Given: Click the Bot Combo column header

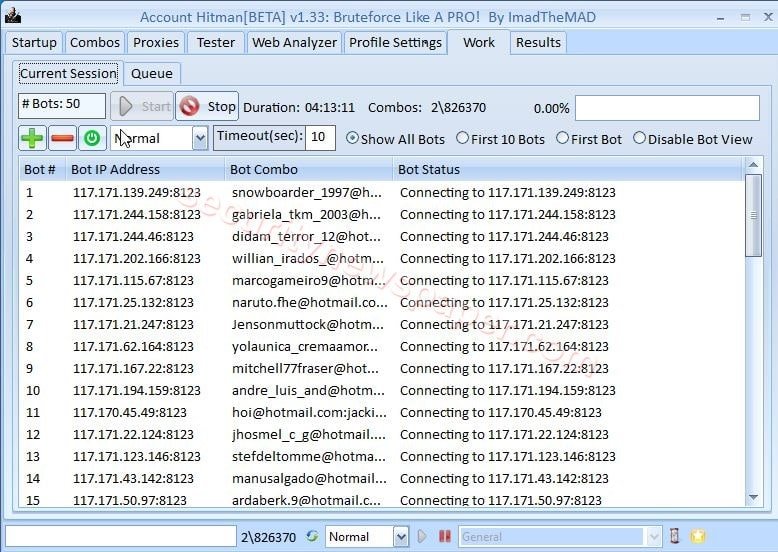Looking at the screenshot, I should tap(308, 170).
